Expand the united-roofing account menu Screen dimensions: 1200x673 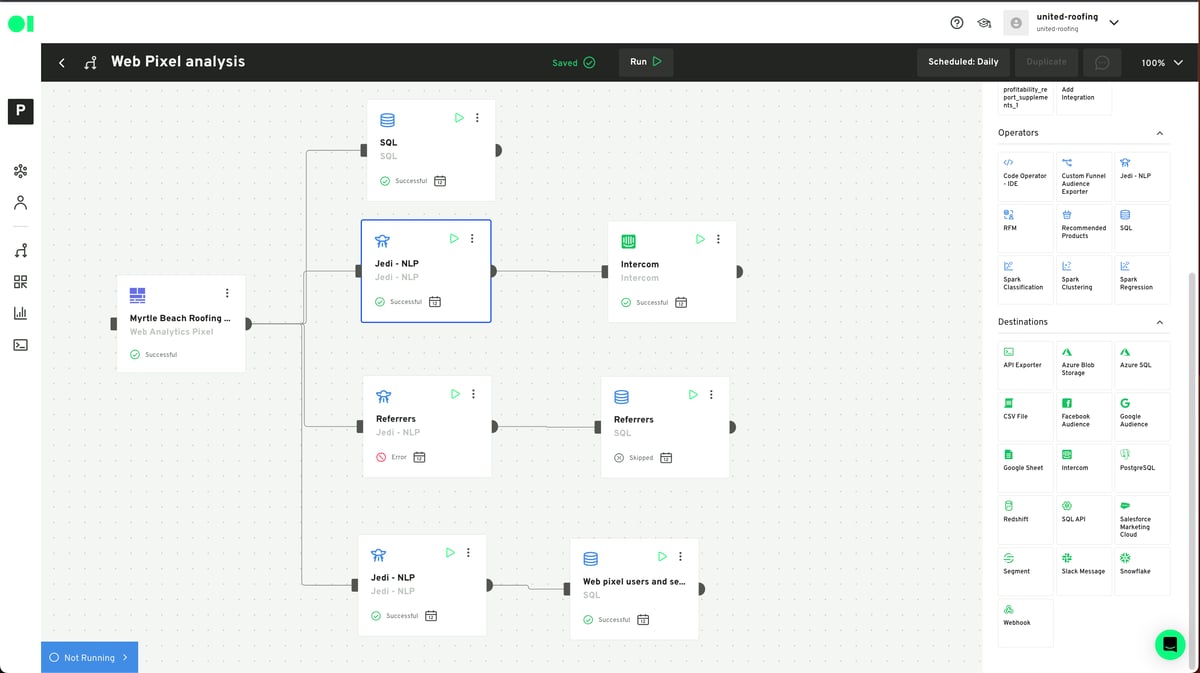click(1114, 22)
